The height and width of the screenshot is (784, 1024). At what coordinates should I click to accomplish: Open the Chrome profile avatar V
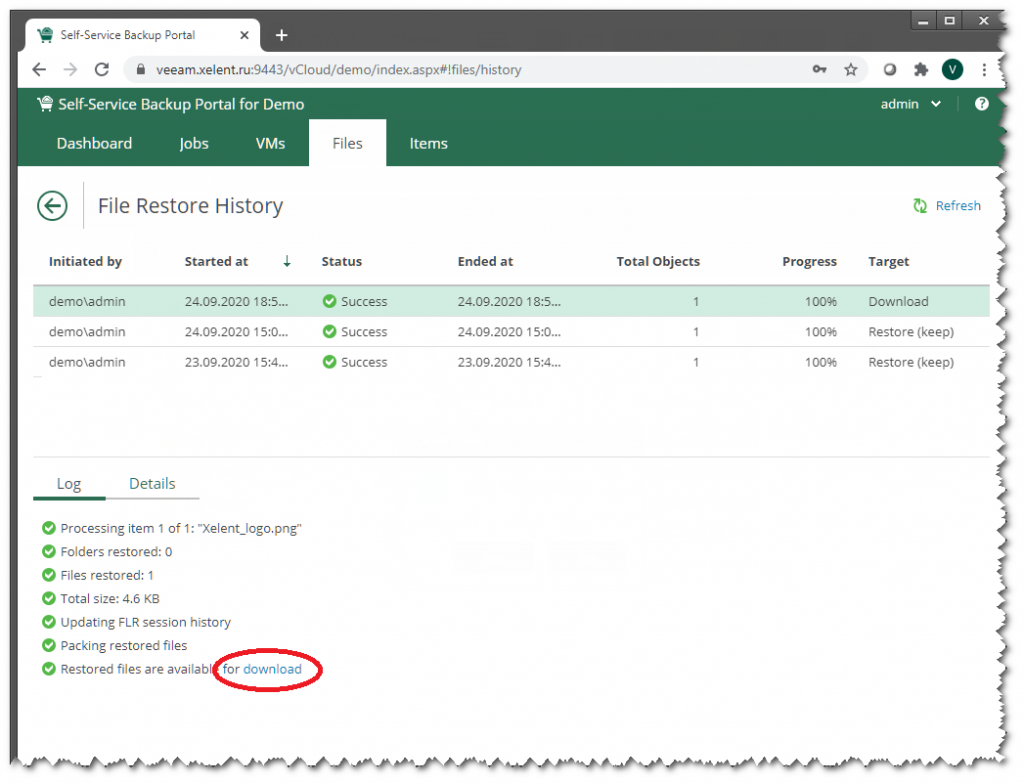tap(952, 69)
